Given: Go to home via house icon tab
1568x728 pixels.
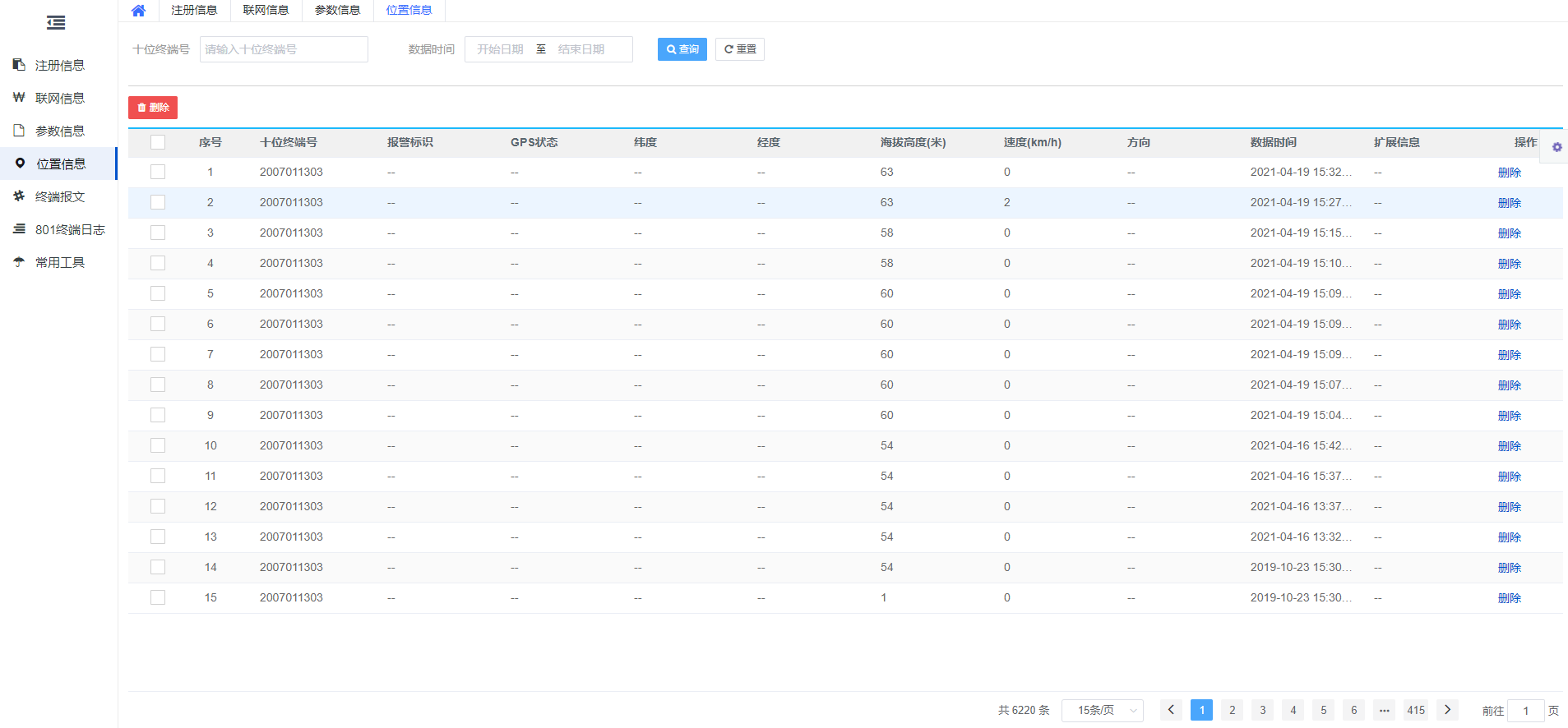Looking at the screenshot, I should coord(138,11).
